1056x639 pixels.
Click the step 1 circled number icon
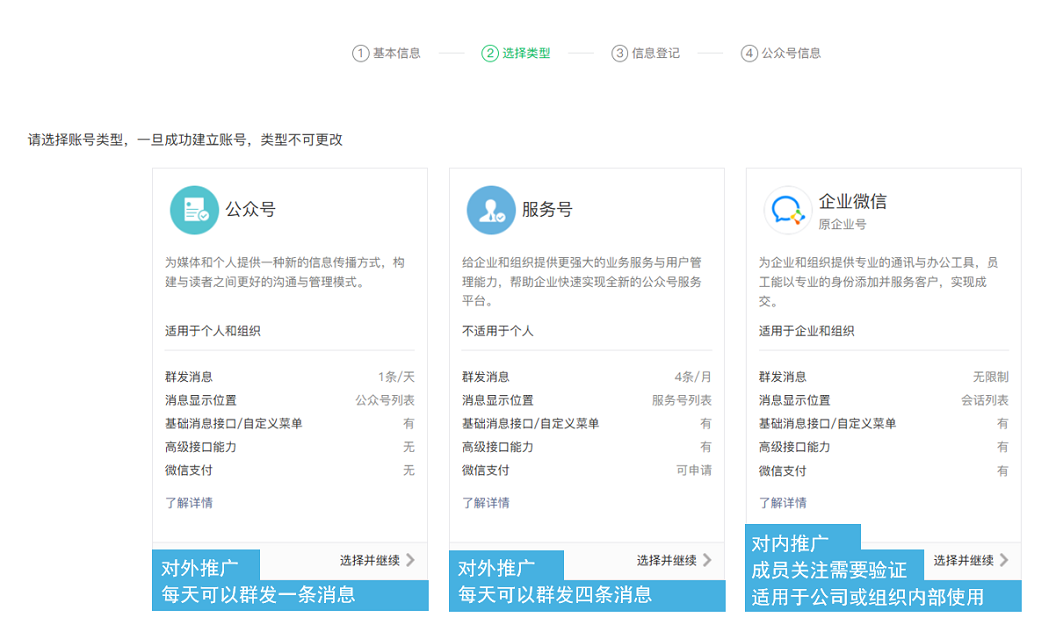click(361, 53)
